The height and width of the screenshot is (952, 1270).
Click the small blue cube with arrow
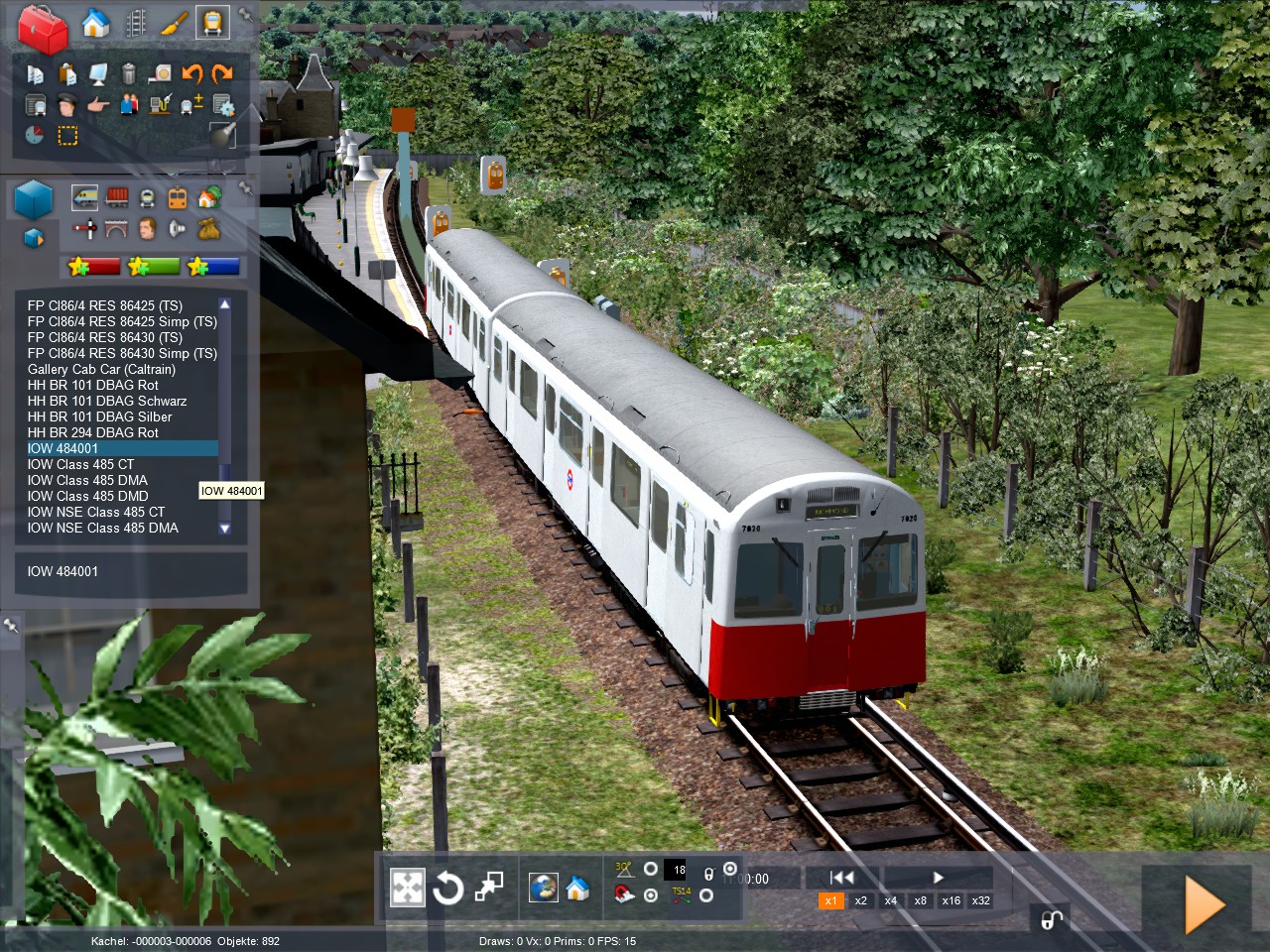34,238
